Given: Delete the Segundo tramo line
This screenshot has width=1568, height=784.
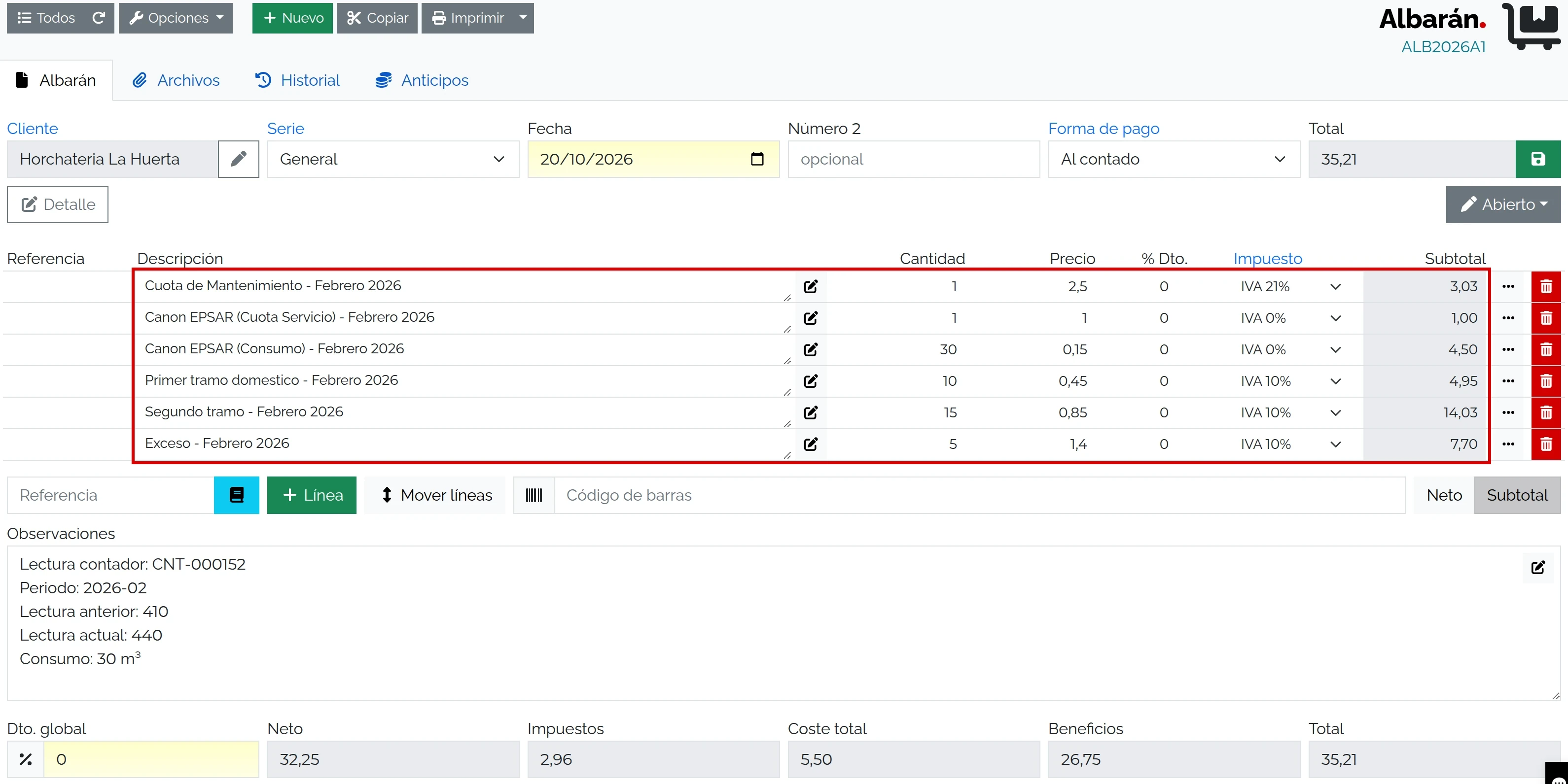Looking at the screenshot, I should (1546, 413).
